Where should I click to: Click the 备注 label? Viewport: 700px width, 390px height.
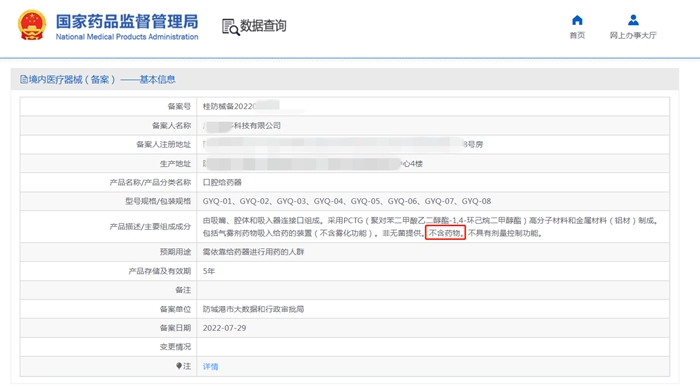(x=183, y=290)
